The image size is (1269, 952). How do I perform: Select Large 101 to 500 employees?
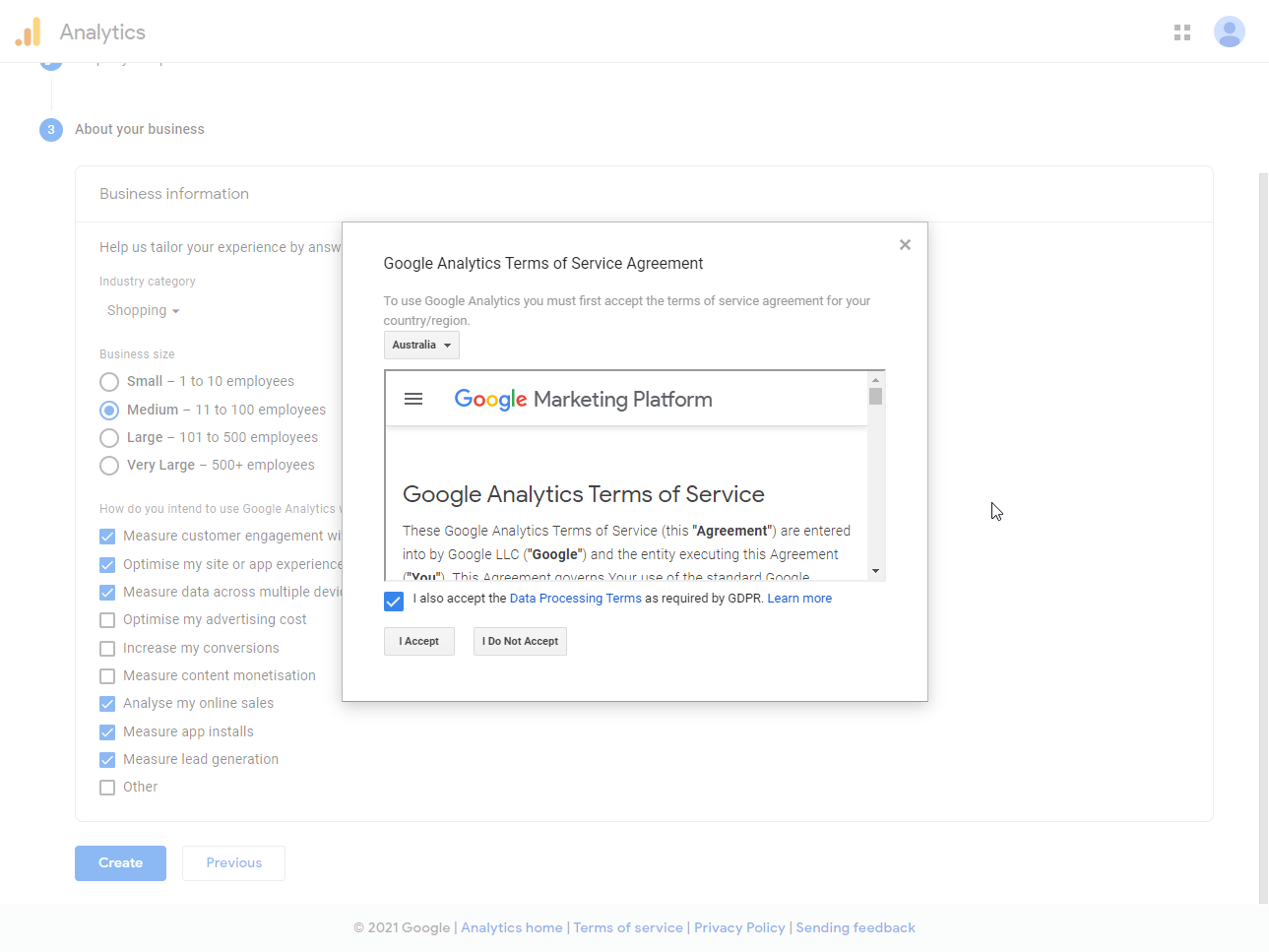pos(109,438)
